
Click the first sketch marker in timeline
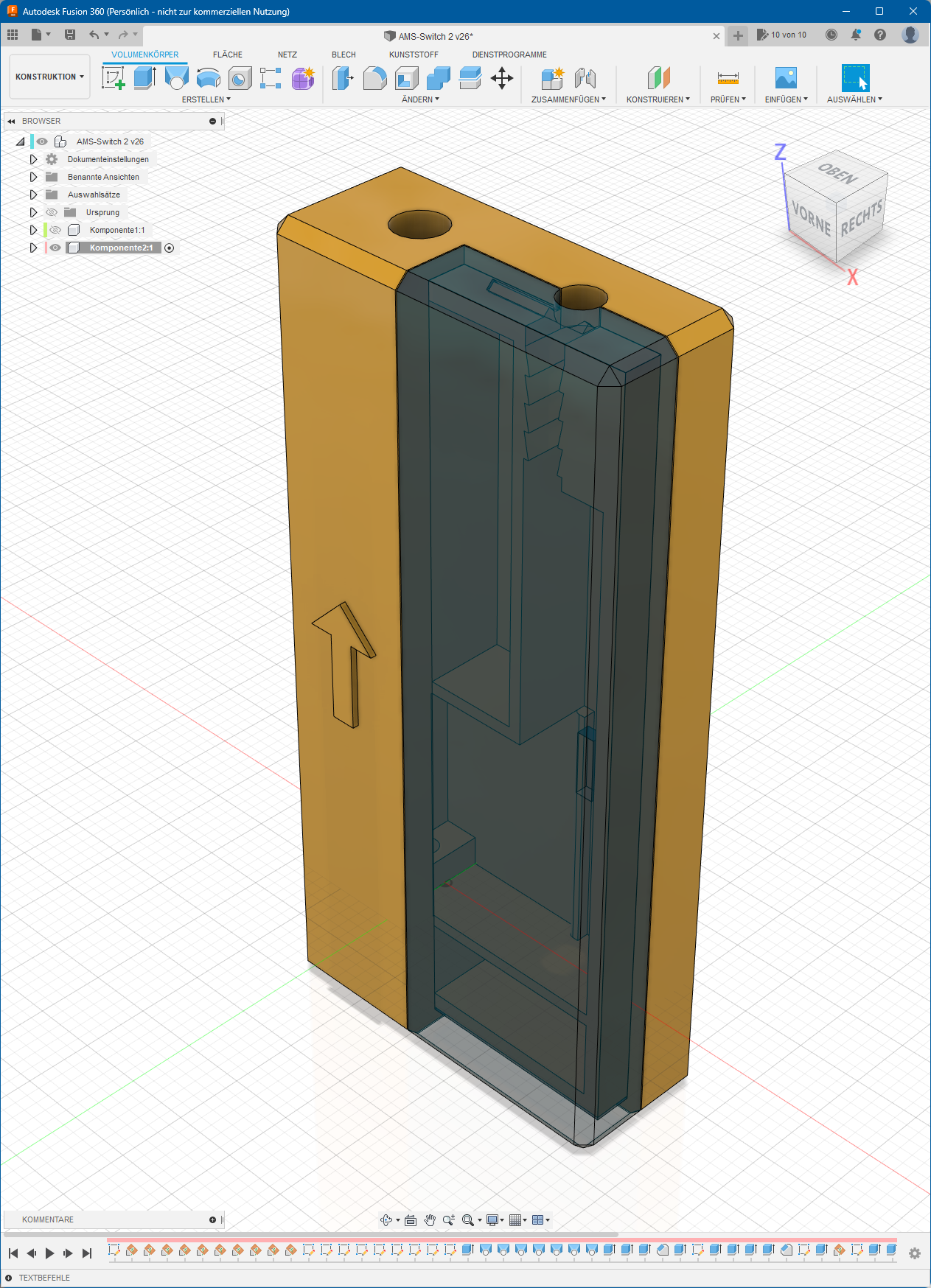[114, 1250]
